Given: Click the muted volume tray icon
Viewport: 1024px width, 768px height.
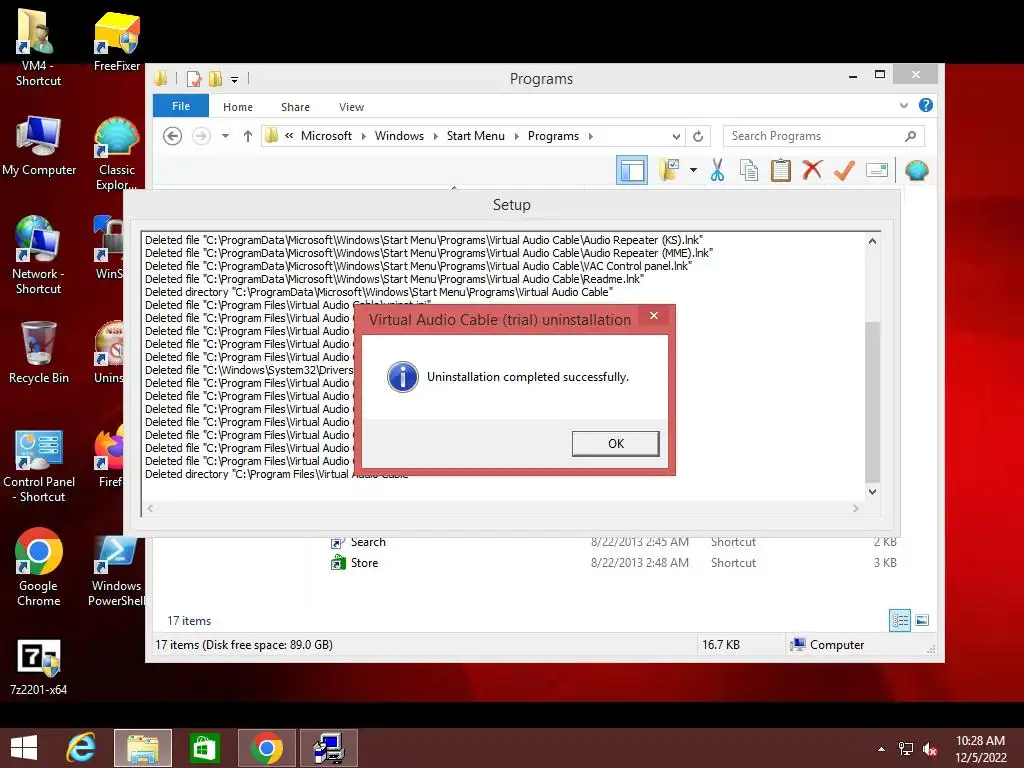Looking at the screenshot, I should pos(929,749).
